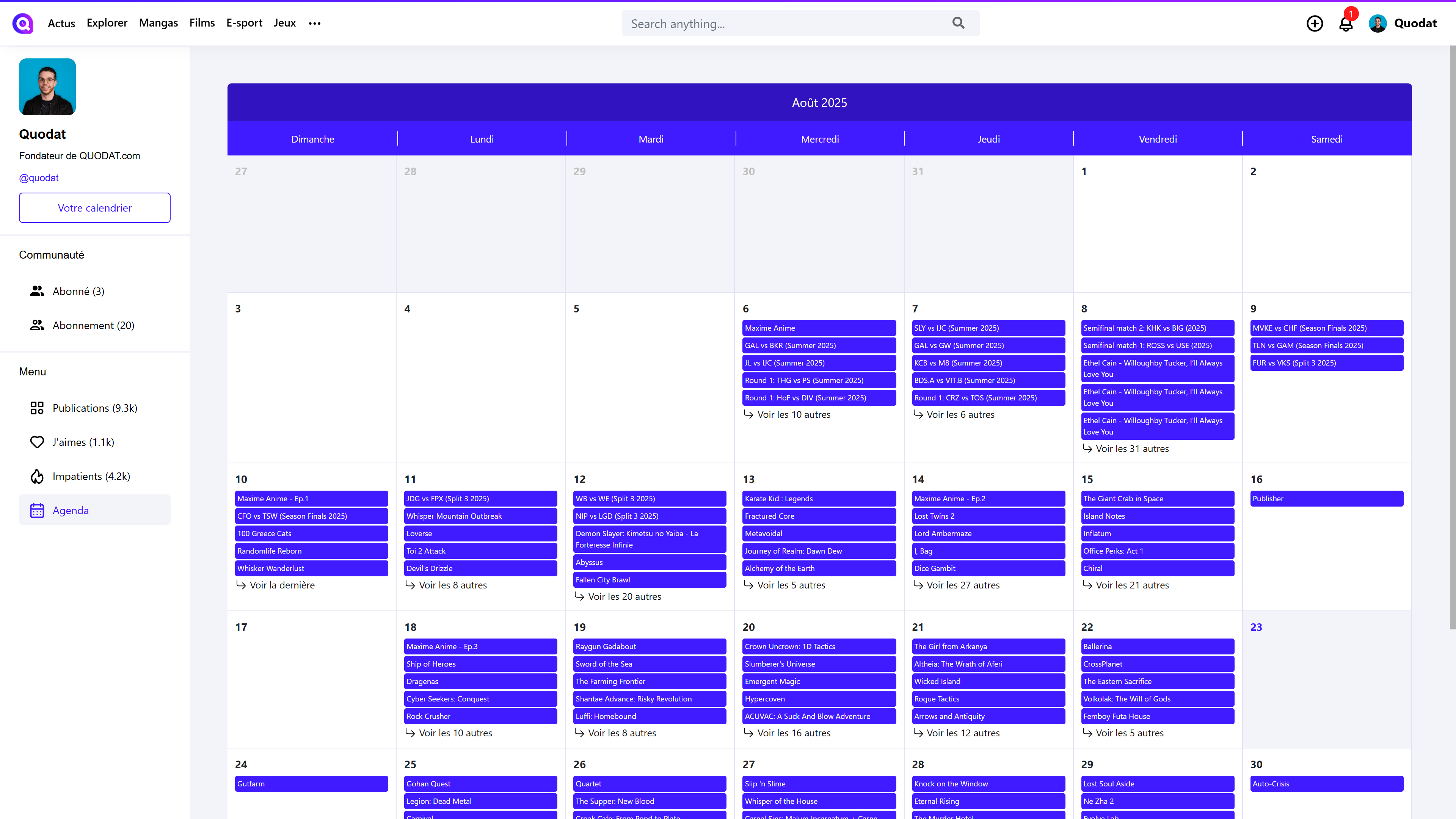
Task: Click the plus create icon
Action: coord(1315,23)
